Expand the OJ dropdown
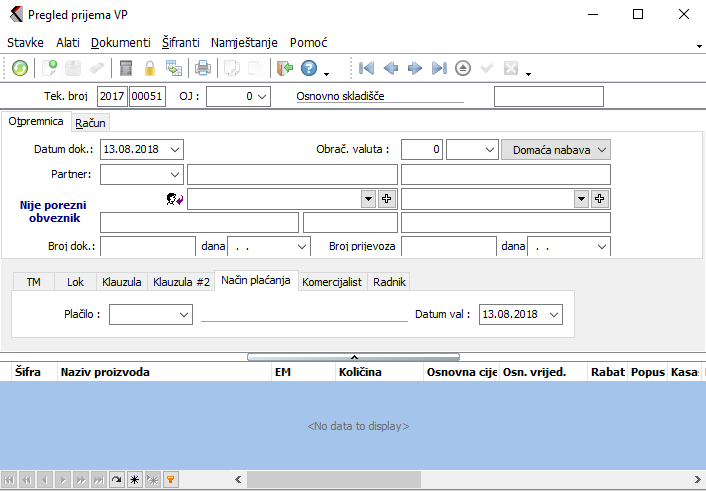The image size is (706, 491). [262, 96]
